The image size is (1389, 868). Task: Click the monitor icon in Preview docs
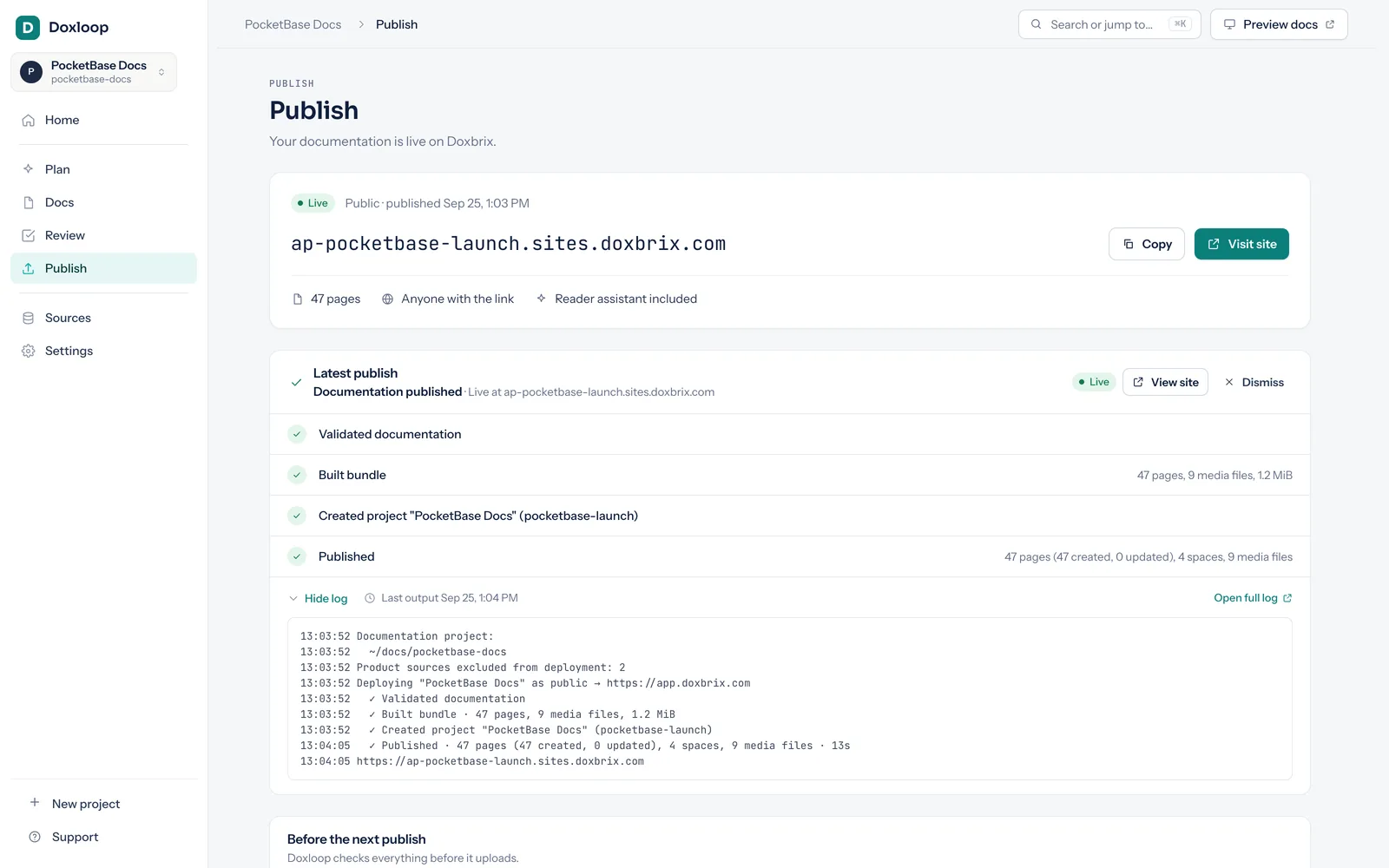click(x=1229, y=24)
